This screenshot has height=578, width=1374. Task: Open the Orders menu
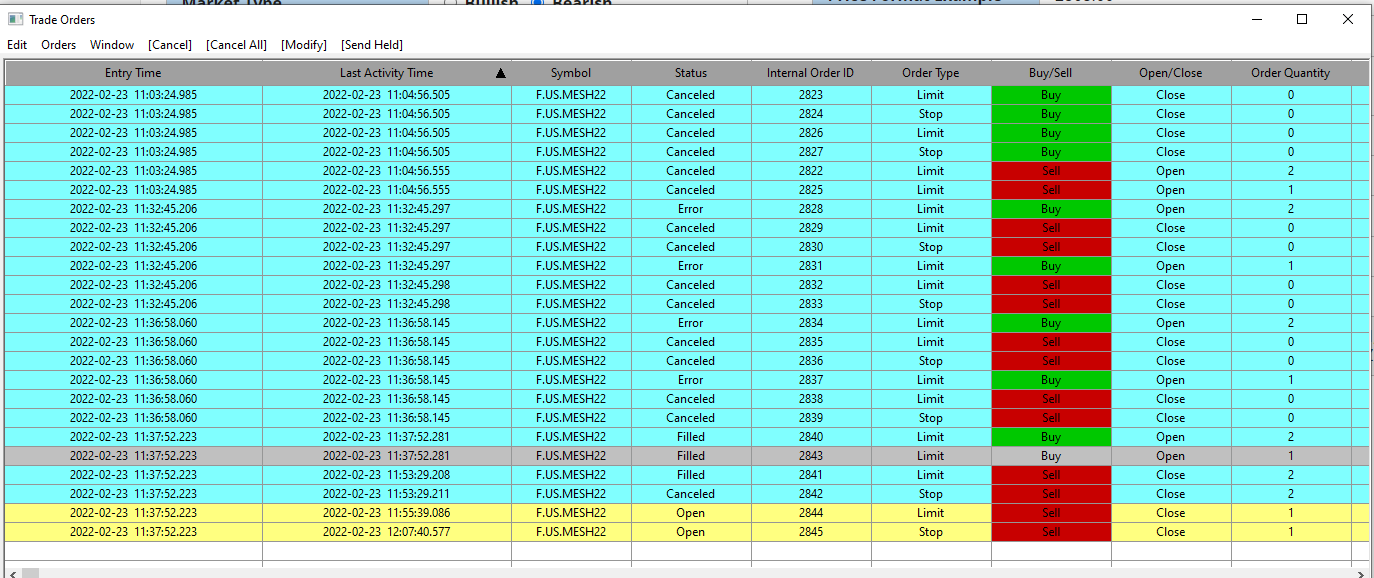coord(59,45)
